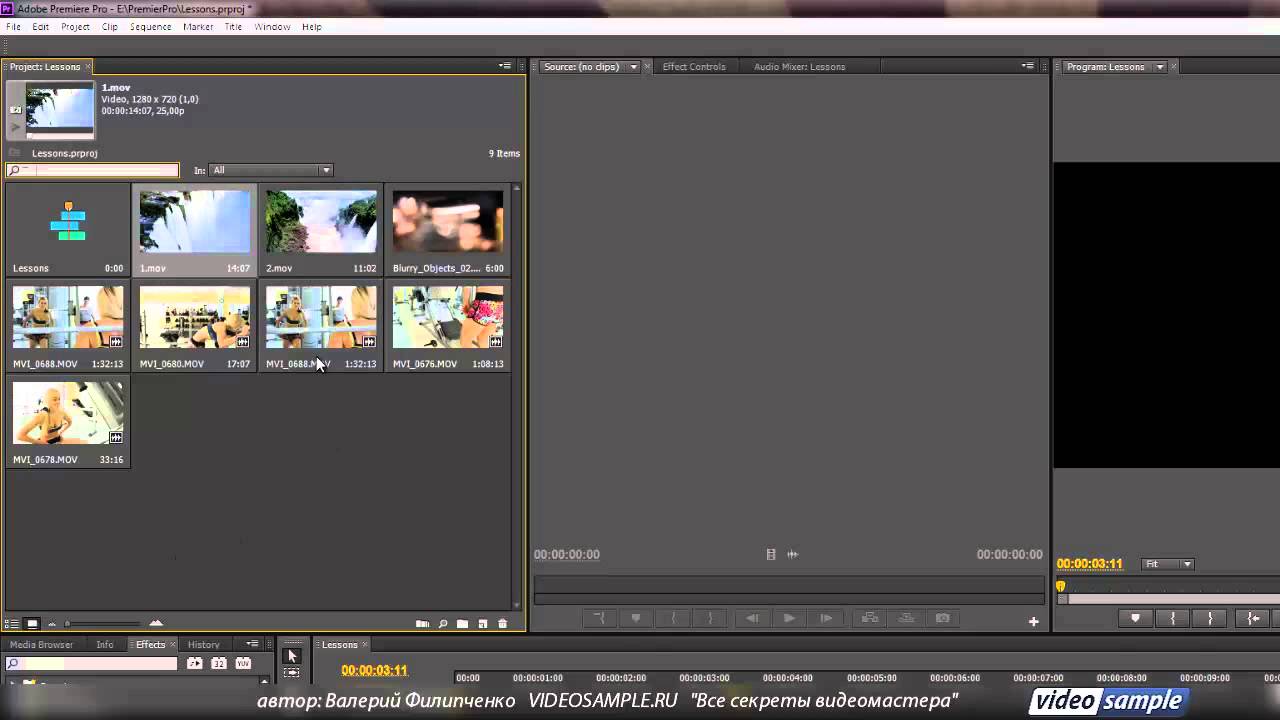Open the Fit zoom level dropdown
The image size is (1280, 720).
click(1168, 564)
